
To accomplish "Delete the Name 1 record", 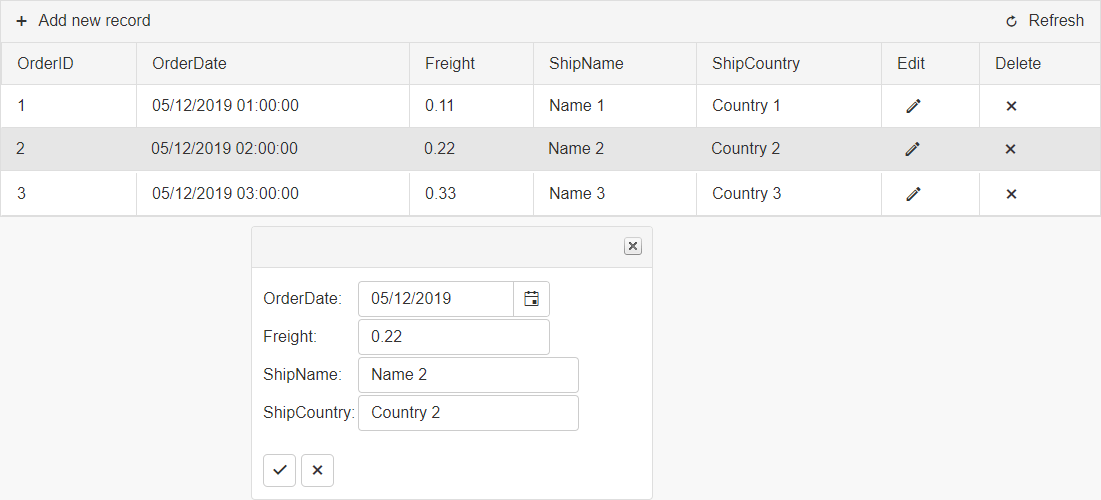I will pyautogui.click(x=1011, y=106).
